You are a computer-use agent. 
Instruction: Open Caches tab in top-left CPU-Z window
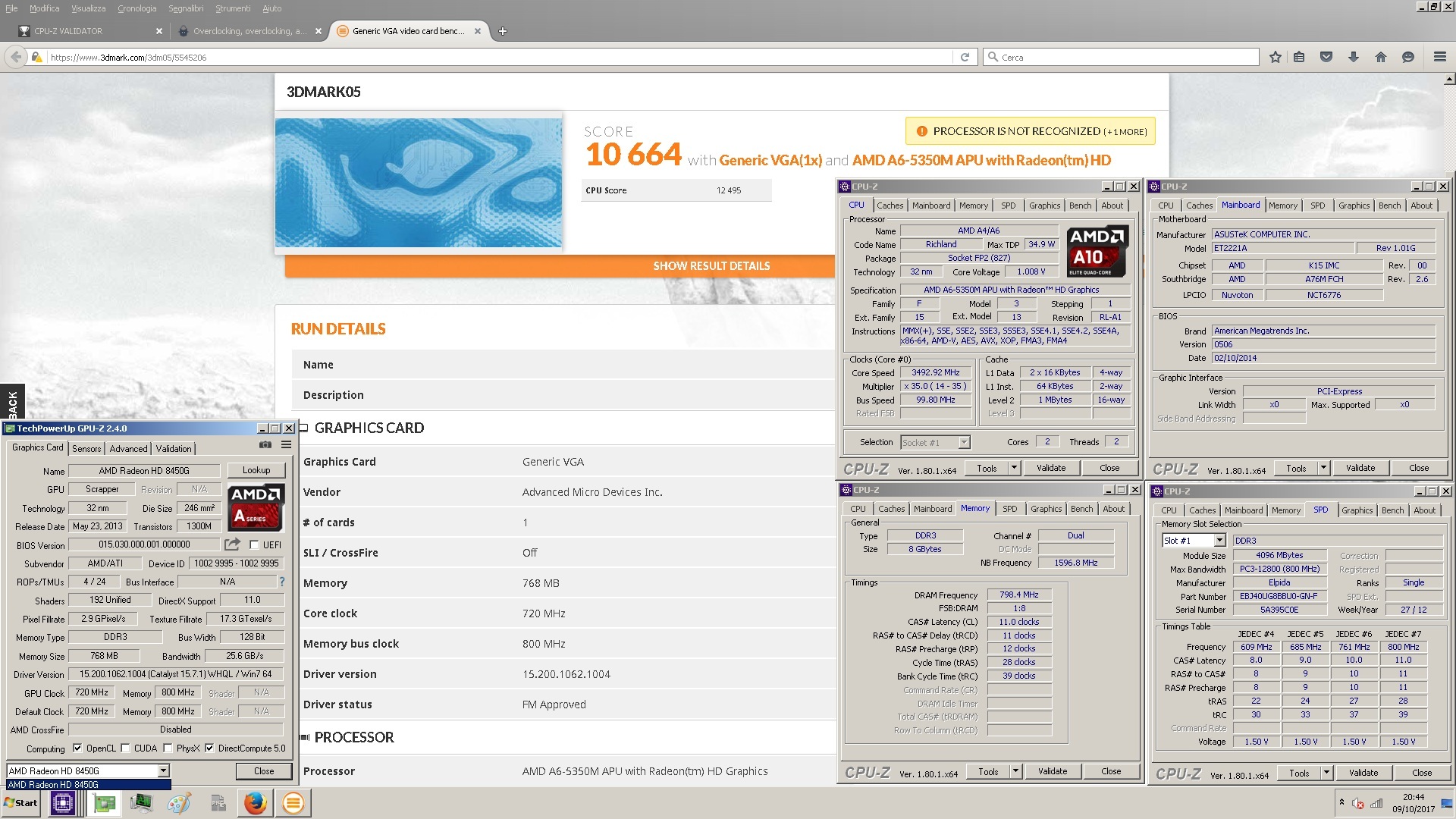point(890,206)
